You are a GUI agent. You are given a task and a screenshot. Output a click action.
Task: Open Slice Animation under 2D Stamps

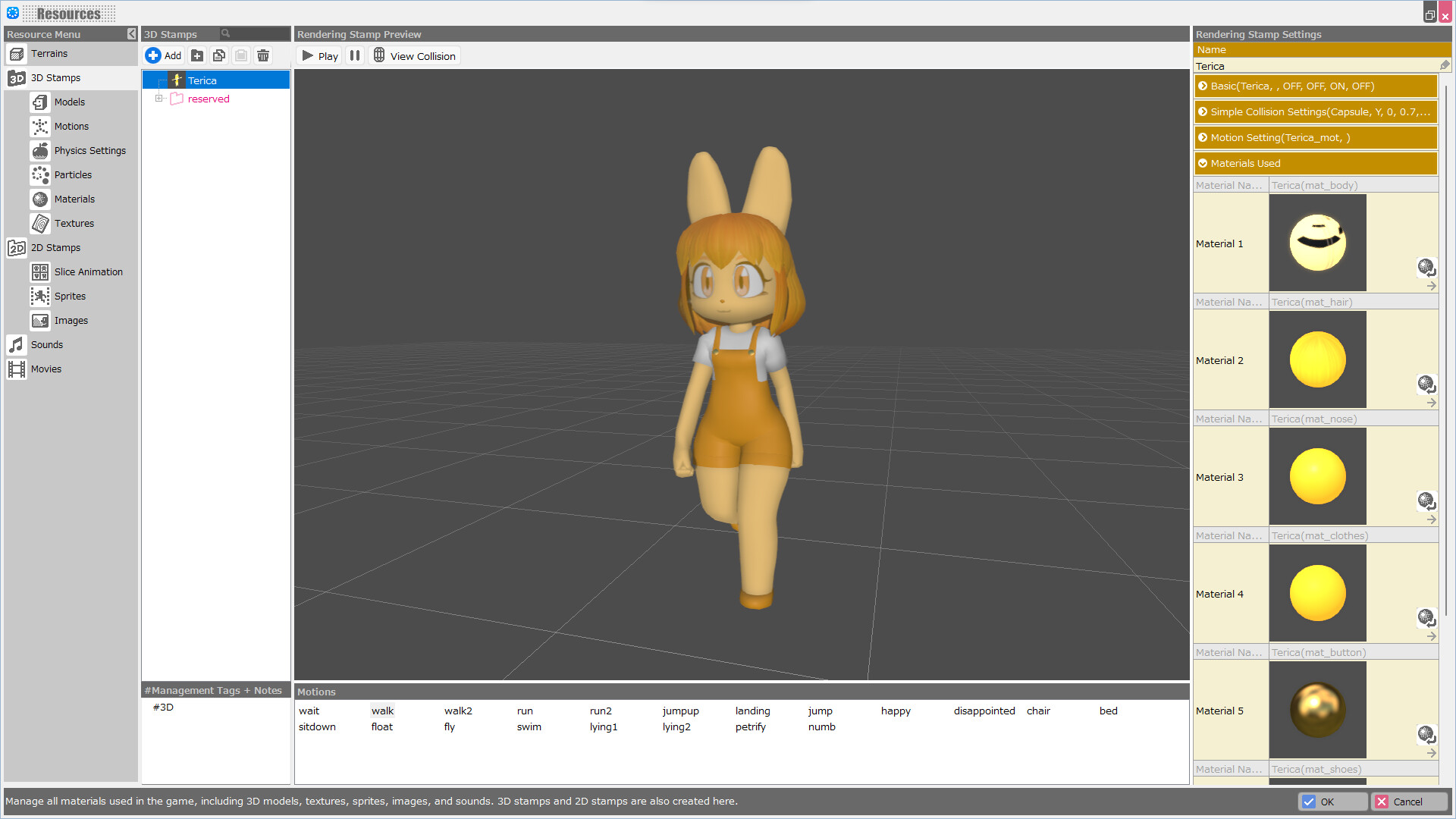[40, 271]
